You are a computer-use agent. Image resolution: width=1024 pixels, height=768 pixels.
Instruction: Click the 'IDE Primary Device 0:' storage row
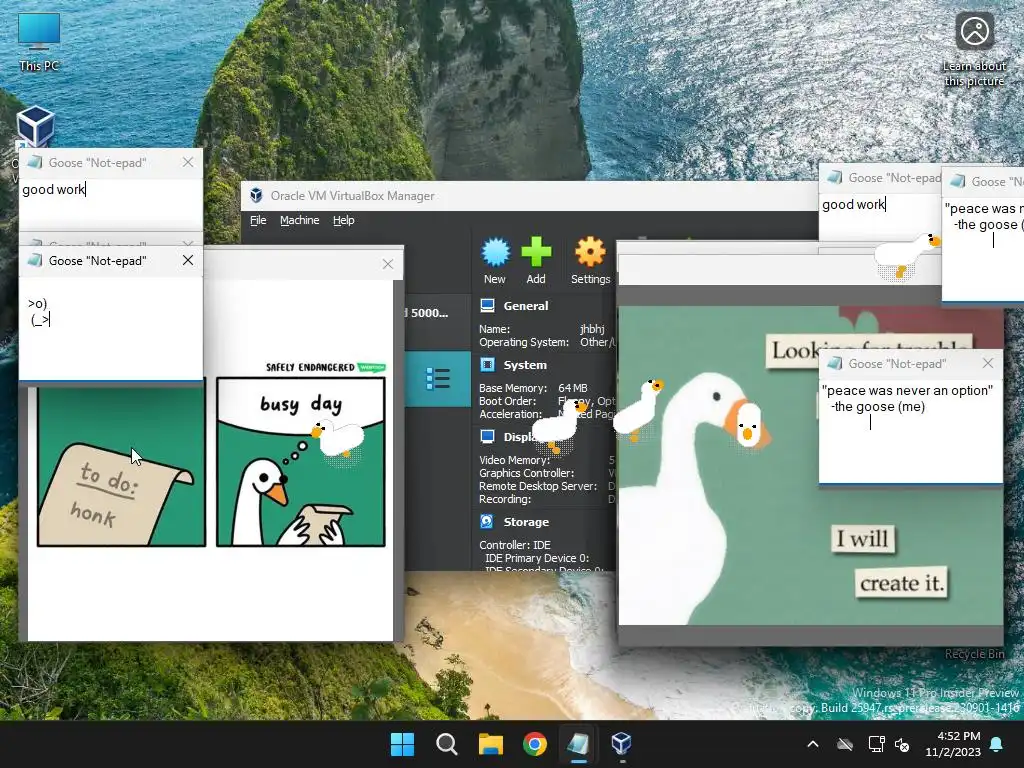coord(537,558)
